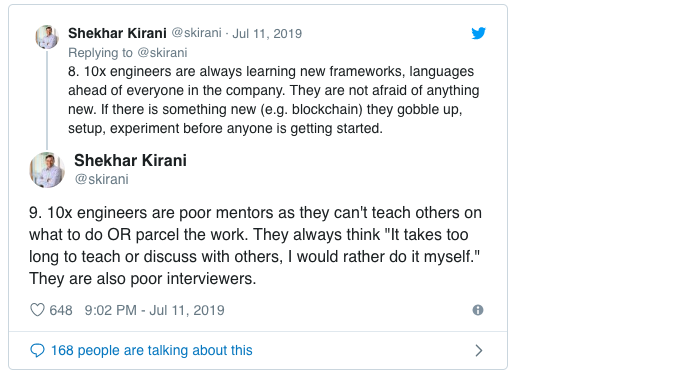Click the speech bubble reply icon
Image resolution: width=679 pixels, height=377 pixels.
click(x=37, y=350)
